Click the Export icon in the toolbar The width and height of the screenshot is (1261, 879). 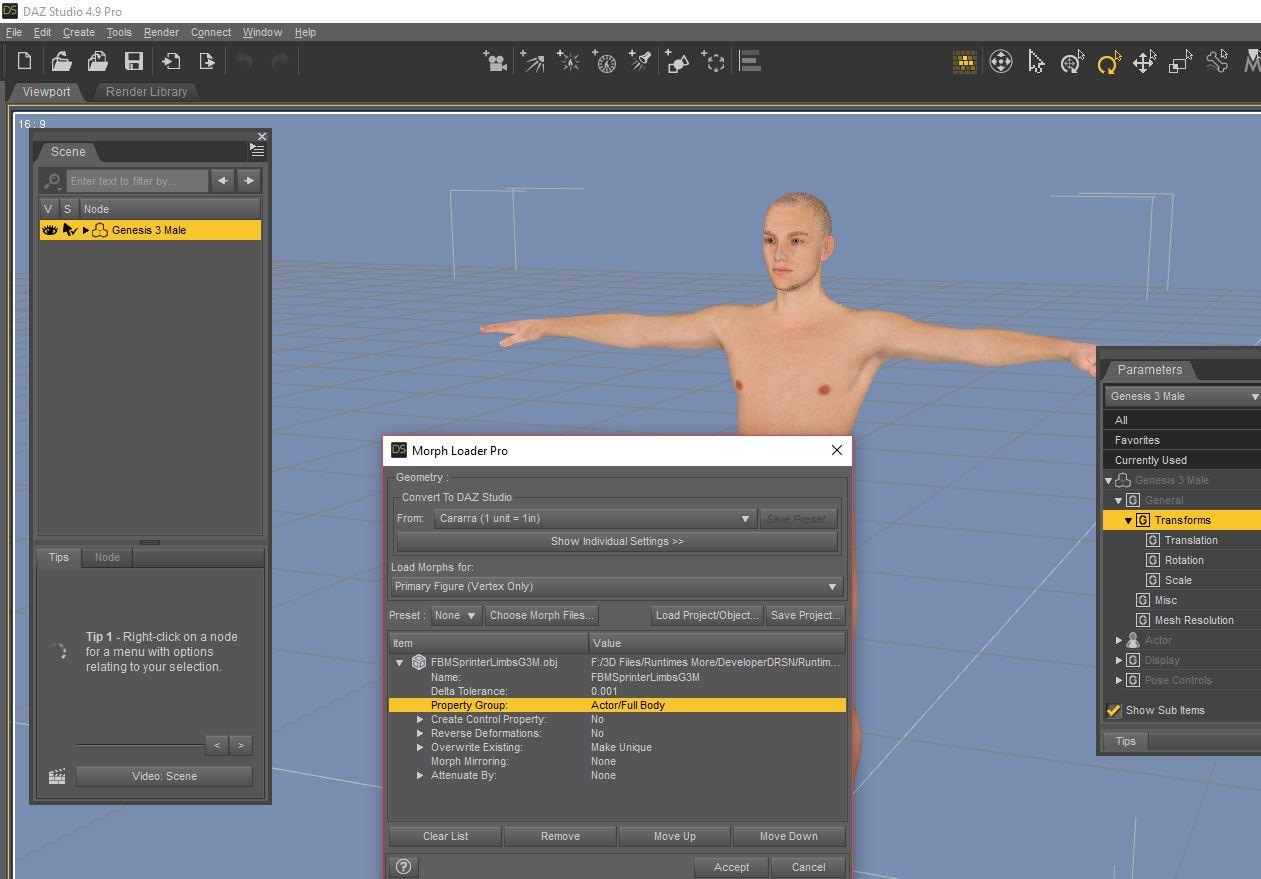[207, 61]
